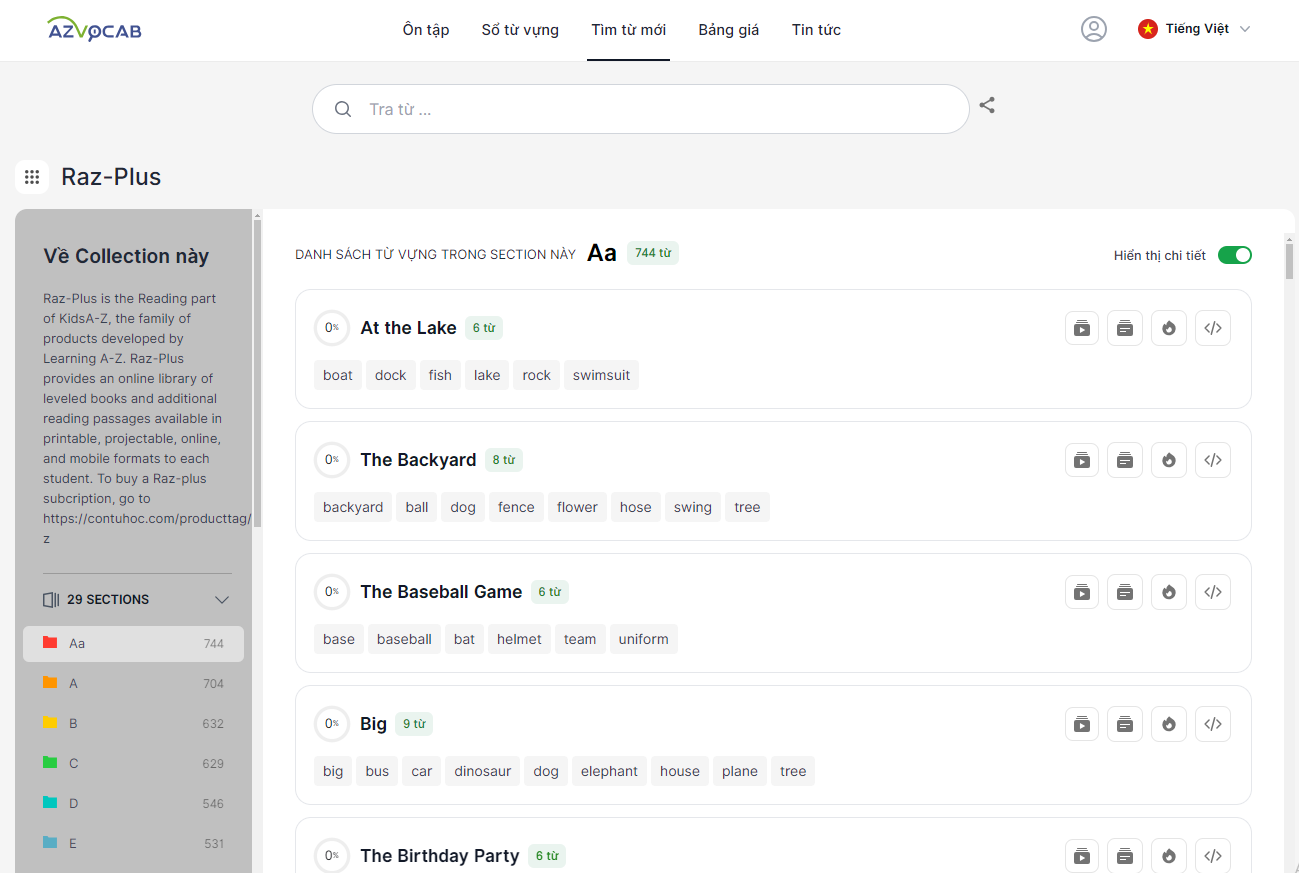
Task: Click the word chip 'fence'
Action: pyautogui.click(x=516, y=507)
